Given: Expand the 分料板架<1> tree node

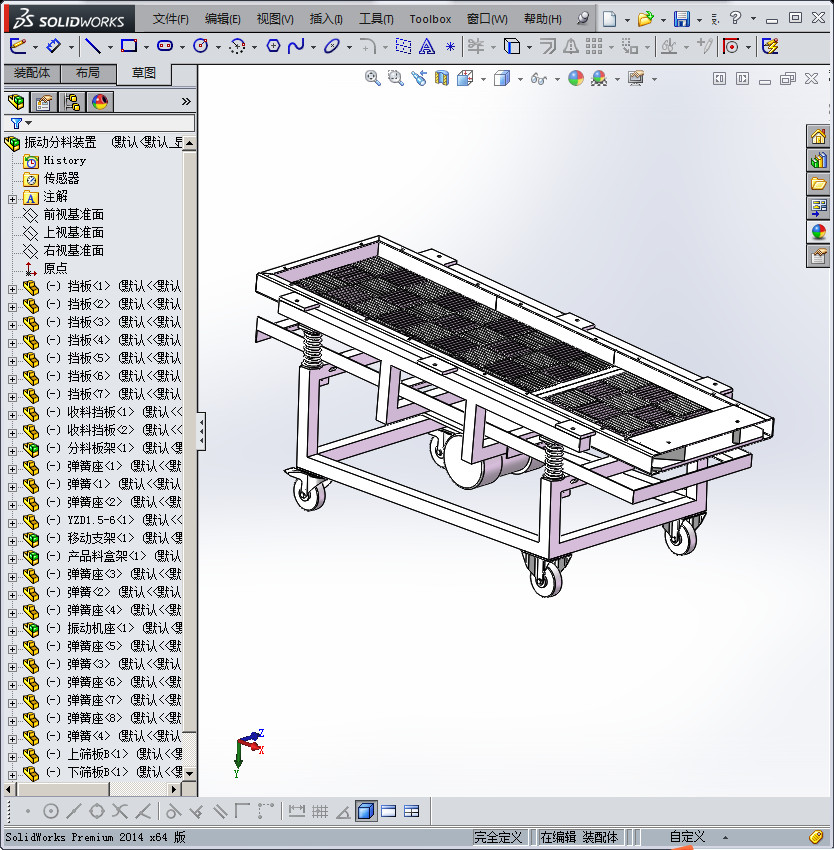Looking at the screenshot, I should tap(12, 451).
